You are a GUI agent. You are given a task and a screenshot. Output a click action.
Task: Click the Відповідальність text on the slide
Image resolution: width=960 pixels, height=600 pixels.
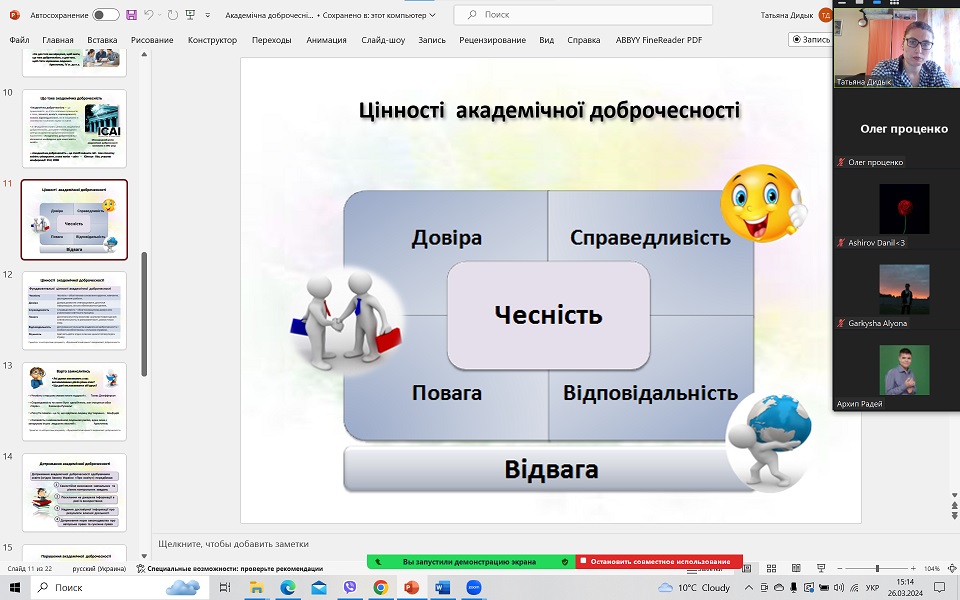click(650, 392)
